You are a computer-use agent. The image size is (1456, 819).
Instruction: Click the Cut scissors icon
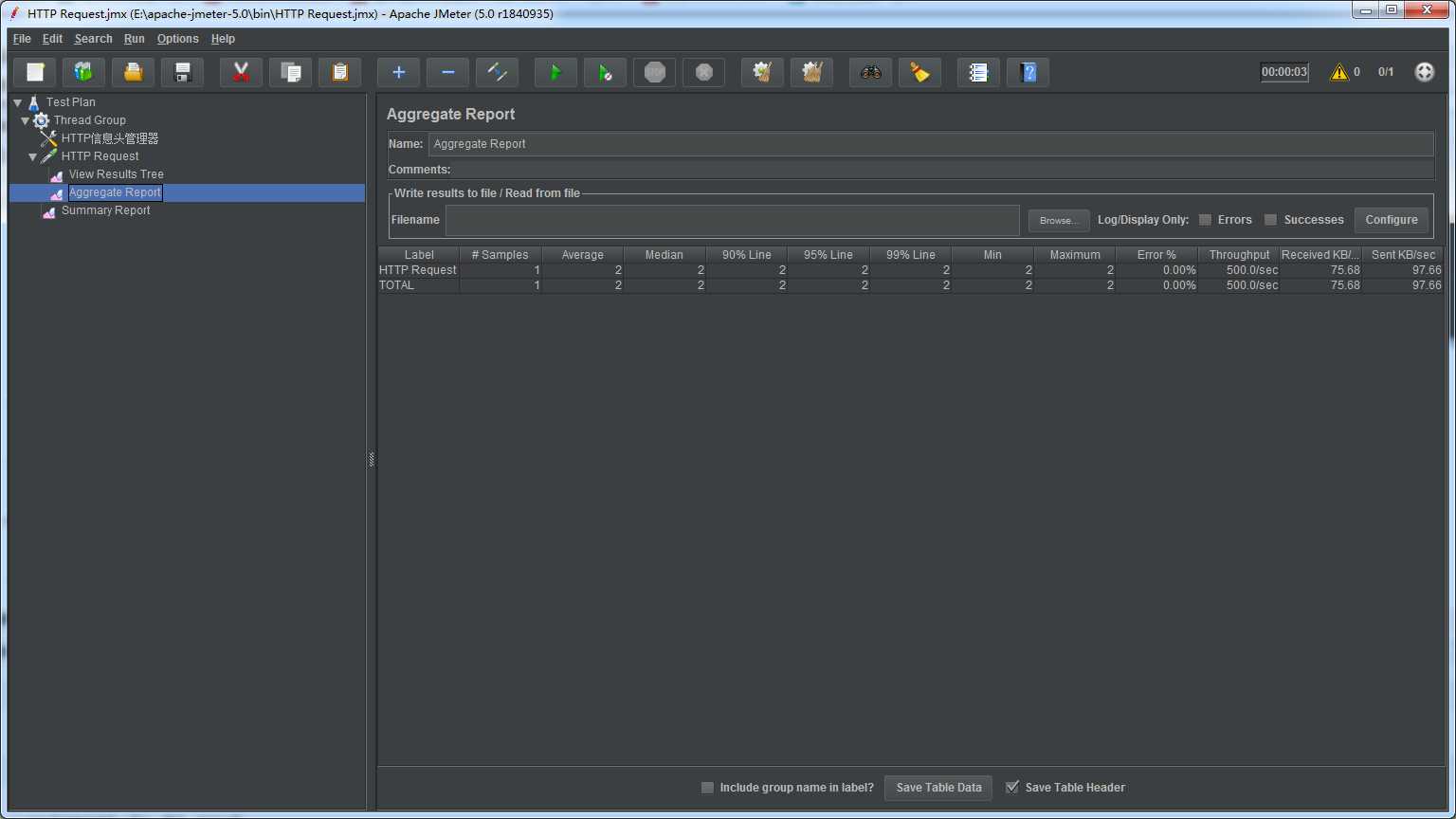[242, 72]
